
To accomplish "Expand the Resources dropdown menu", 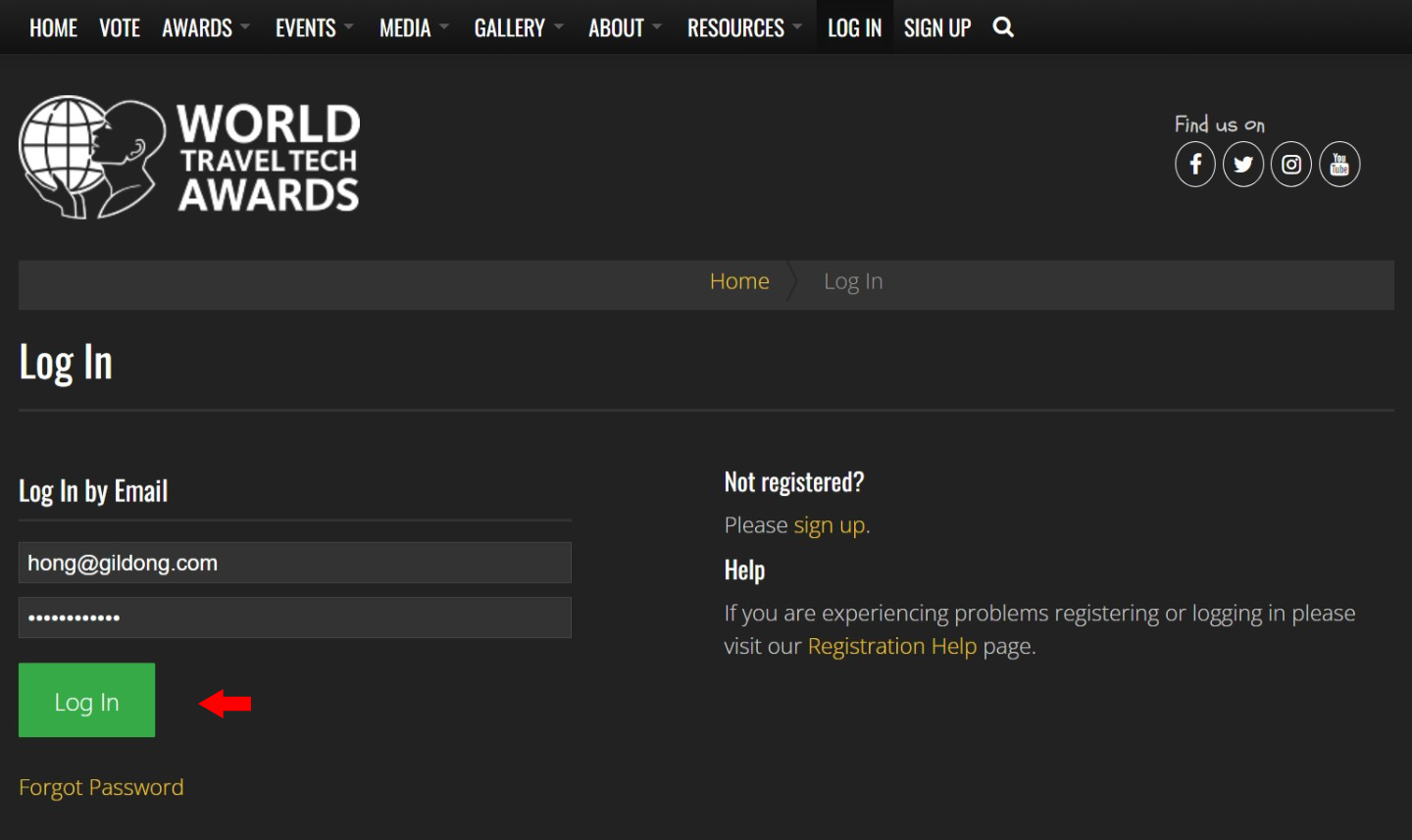I will pos(743,27).
